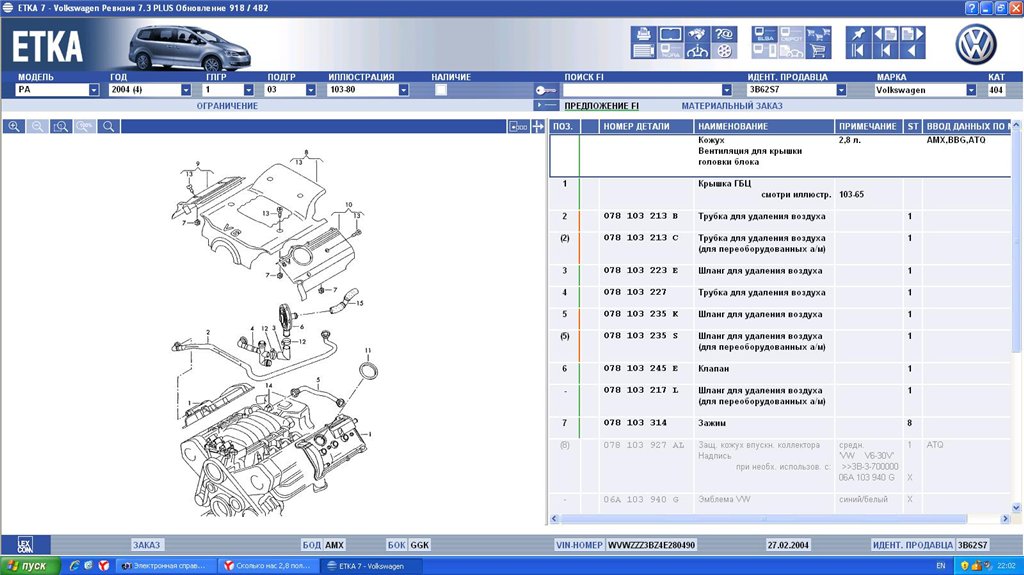Viewport: 1024px width, 575px height.
Task: Click the ПРИМЕЧАНИЕ column header
Action: tap(869, 126)
